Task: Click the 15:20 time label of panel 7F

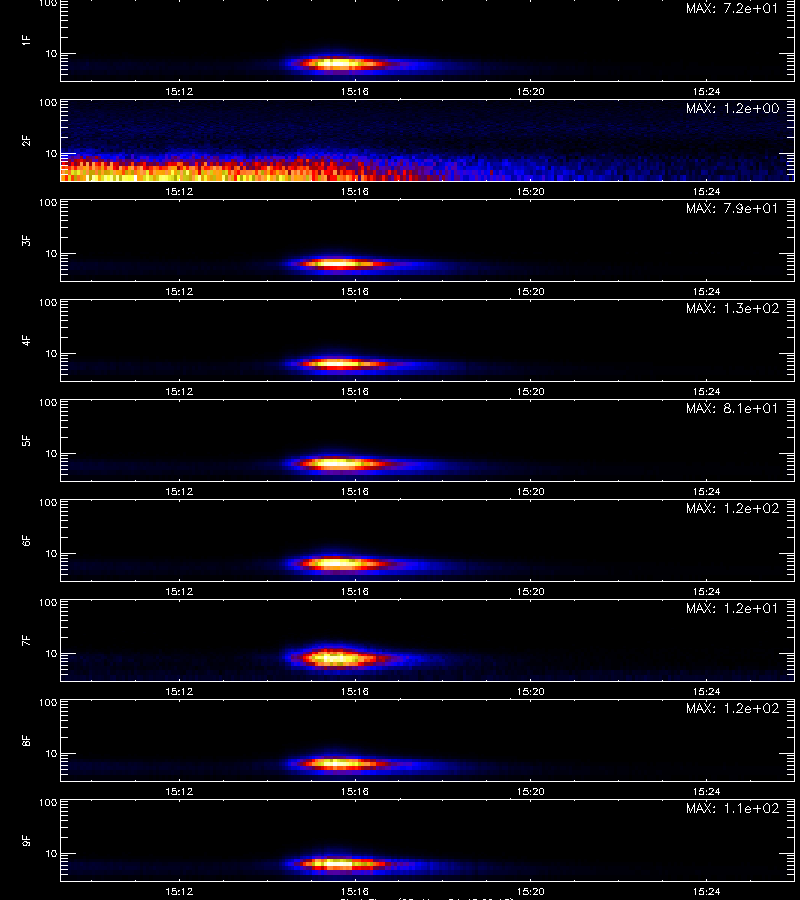Action: pos(530,692)
